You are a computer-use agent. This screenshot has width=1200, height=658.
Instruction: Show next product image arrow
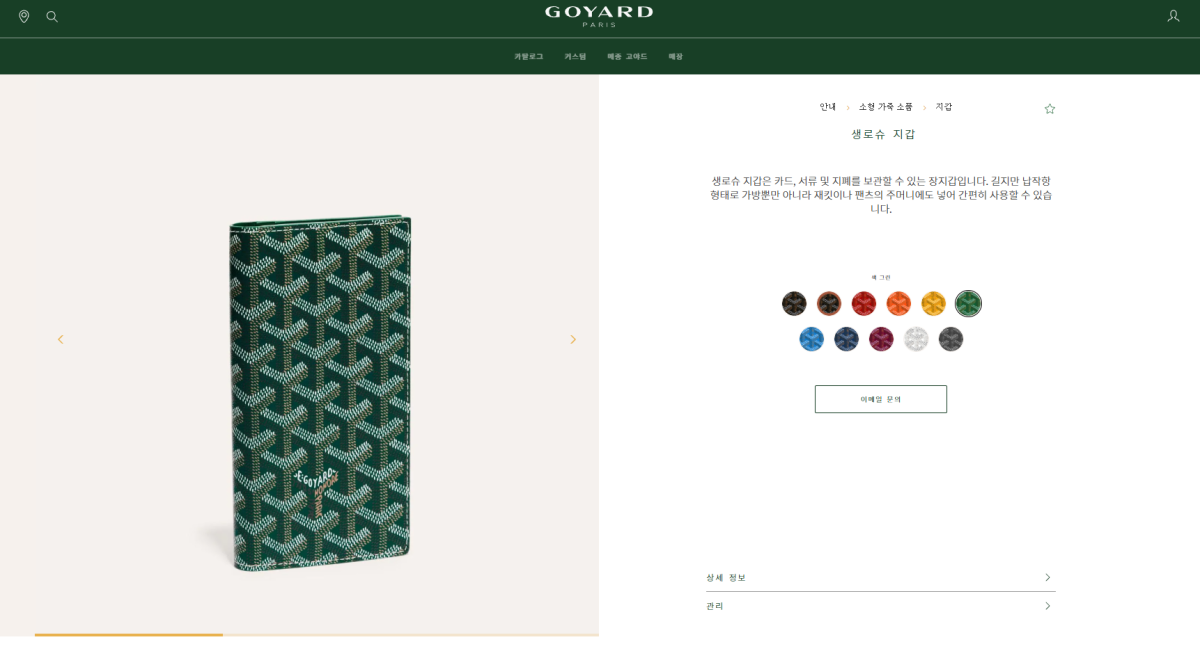[573, 339]
